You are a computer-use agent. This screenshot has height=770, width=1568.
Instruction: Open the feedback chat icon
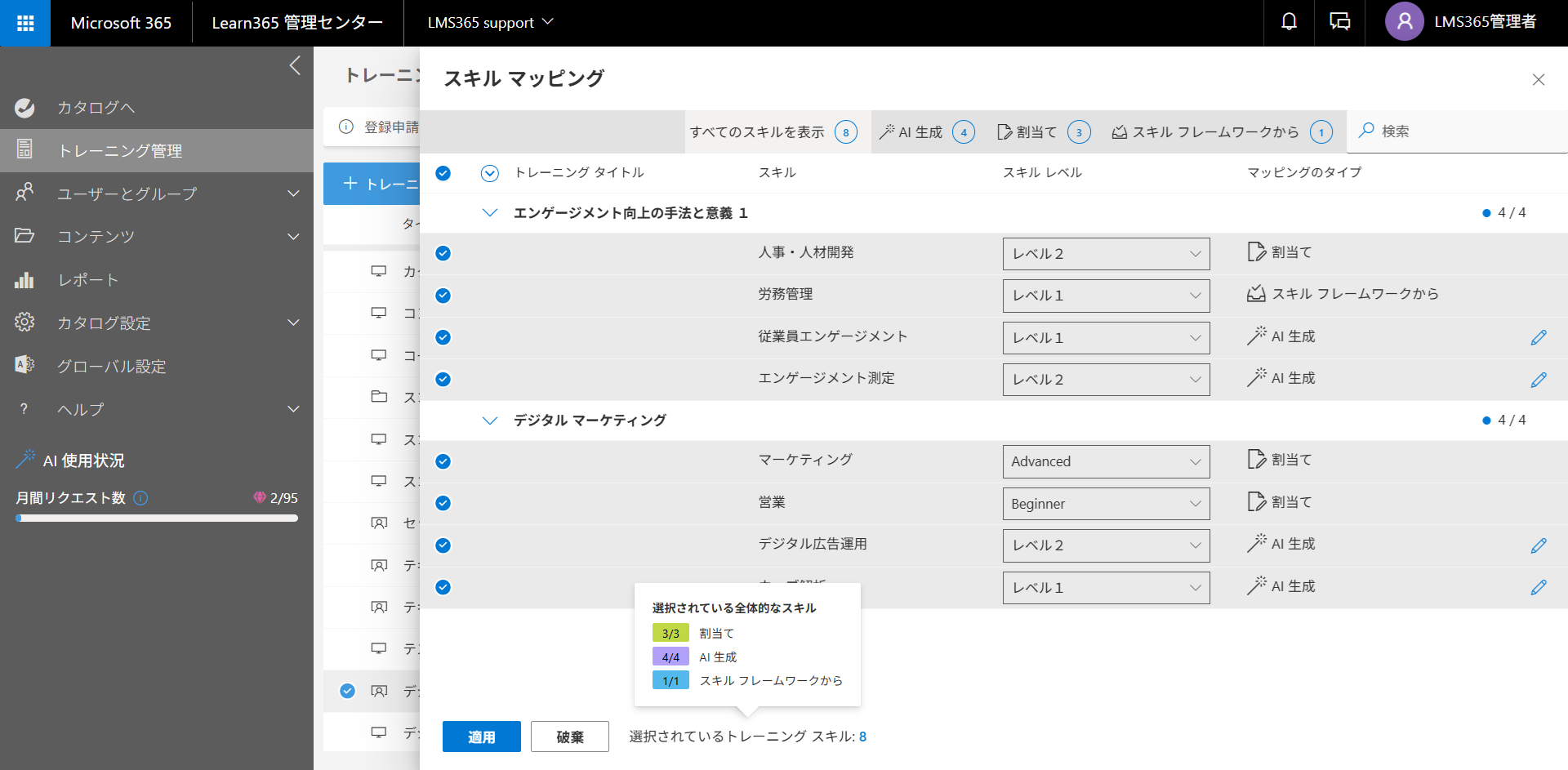[1340, 22]
